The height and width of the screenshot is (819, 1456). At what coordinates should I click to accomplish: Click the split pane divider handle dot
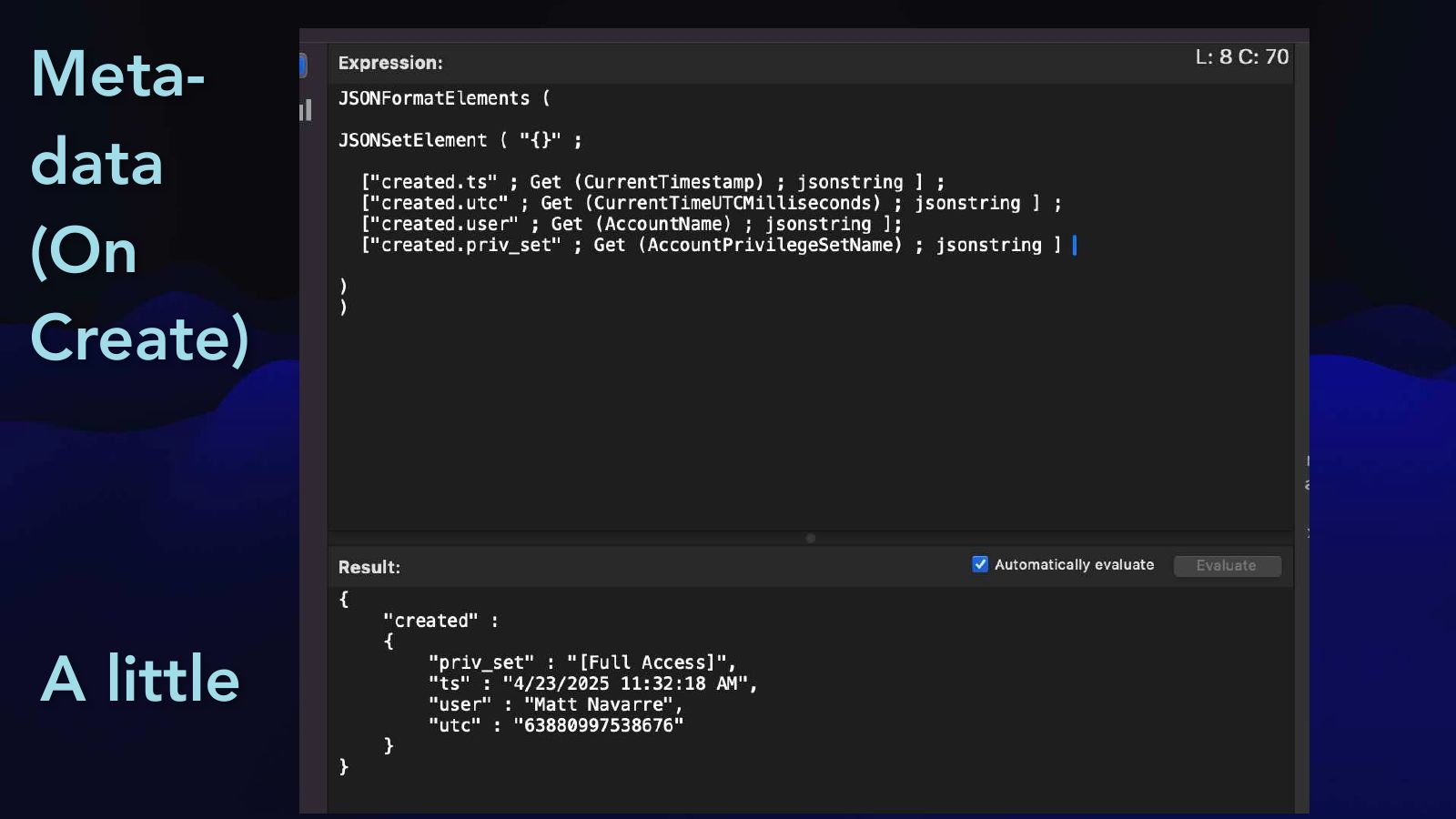coord(810,538)
